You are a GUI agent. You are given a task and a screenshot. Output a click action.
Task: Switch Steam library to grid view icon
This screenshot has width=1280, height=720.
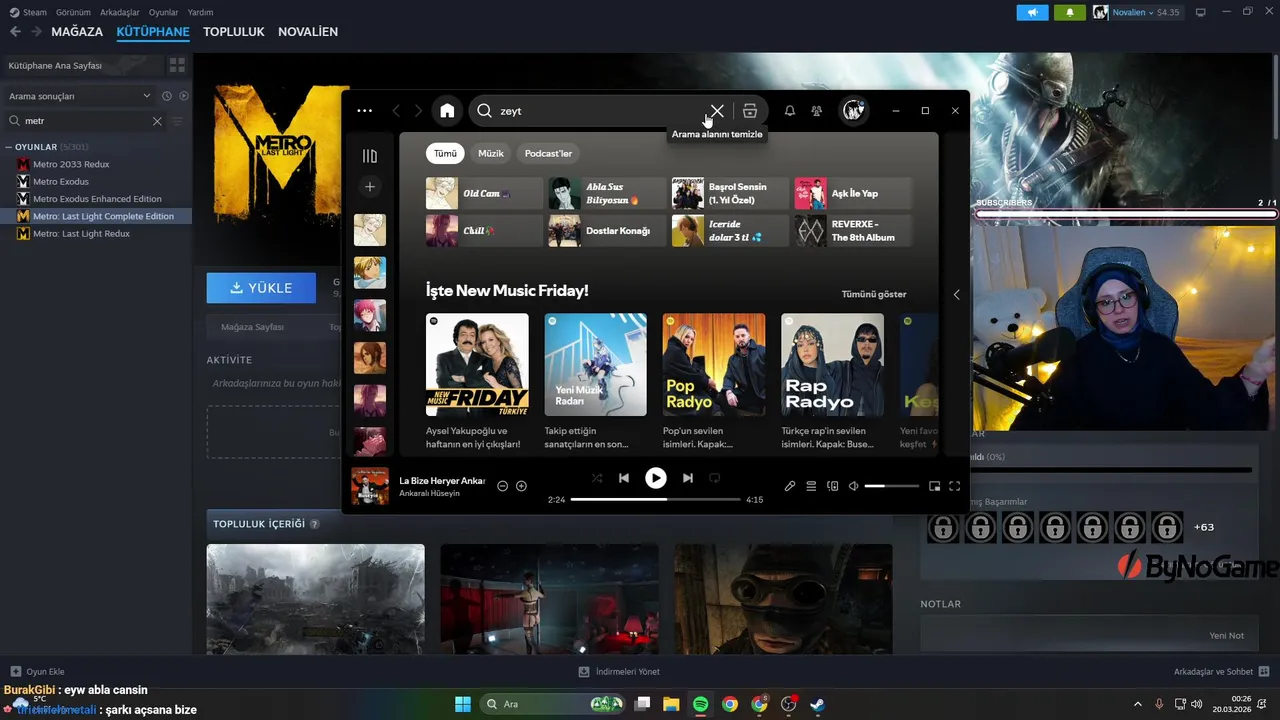coord(177,65)
